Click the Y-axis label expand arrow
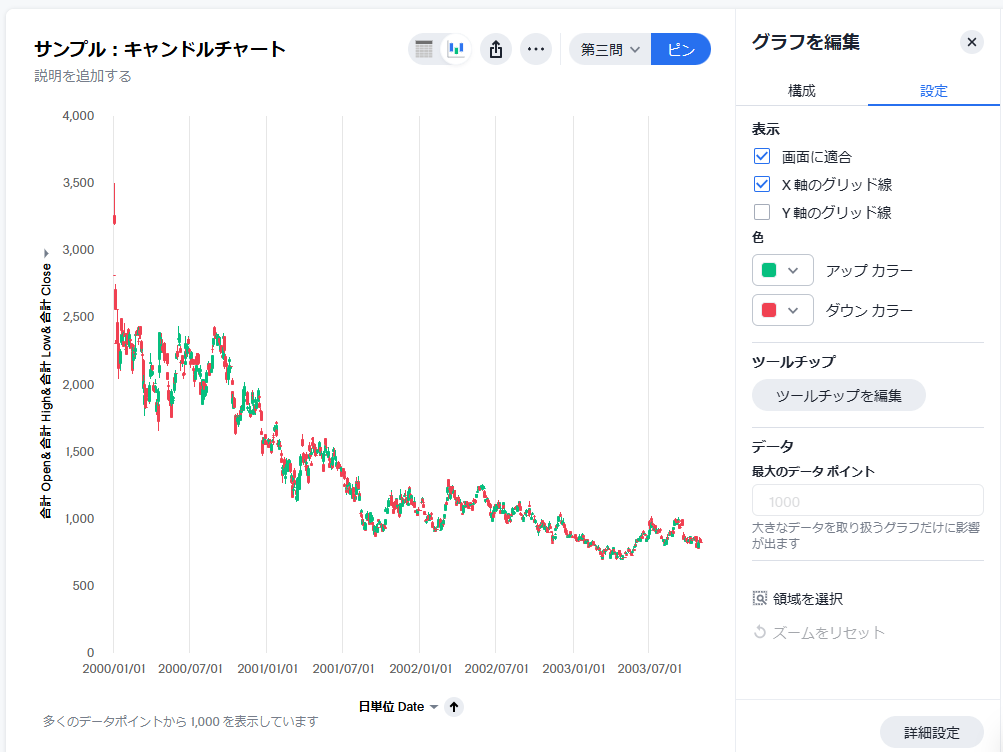 pyautogui.click(x=45, y=253)
